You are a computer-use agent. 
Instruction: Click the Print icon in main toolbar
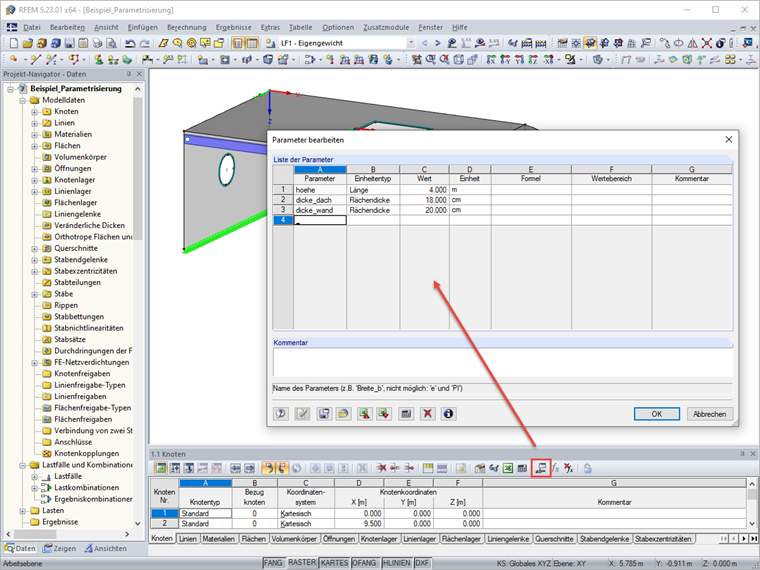pos(97,43)
